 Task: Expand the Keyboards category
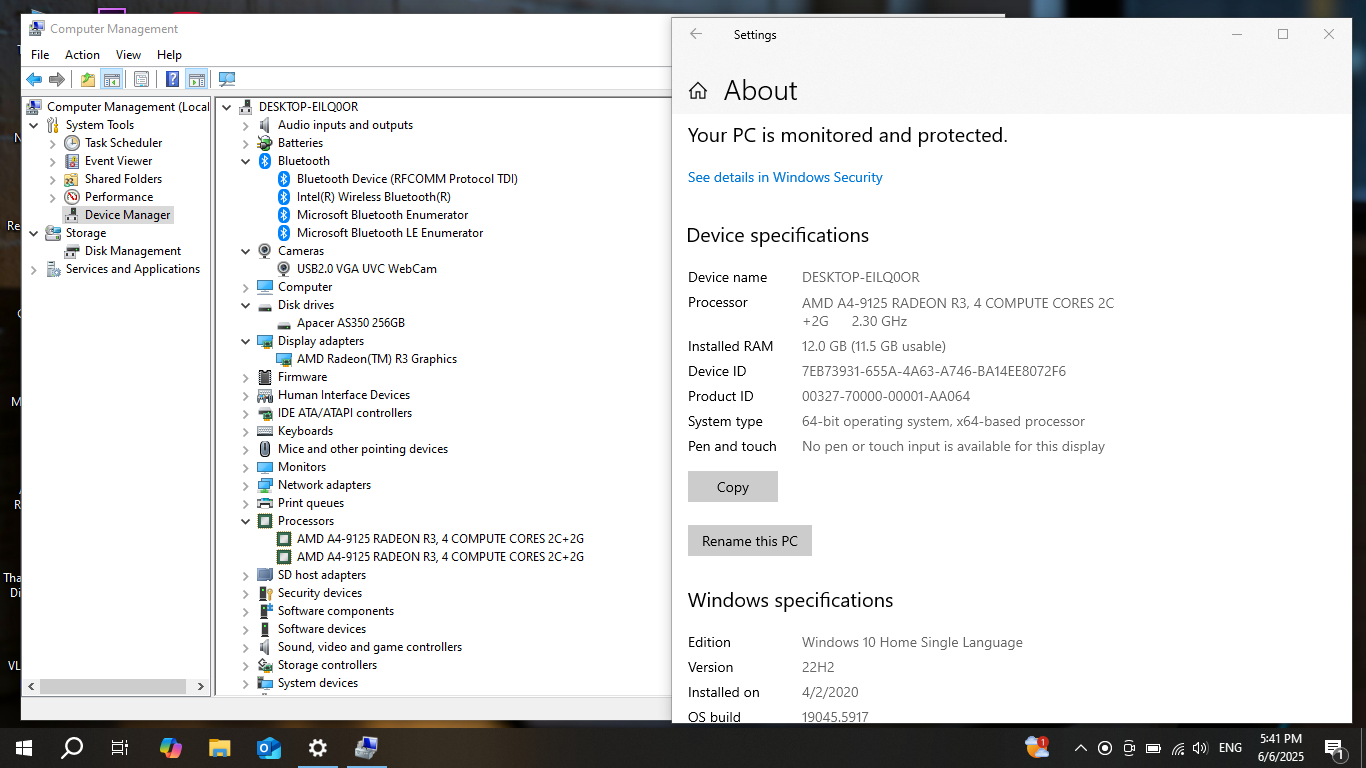(x=246, y=431)
